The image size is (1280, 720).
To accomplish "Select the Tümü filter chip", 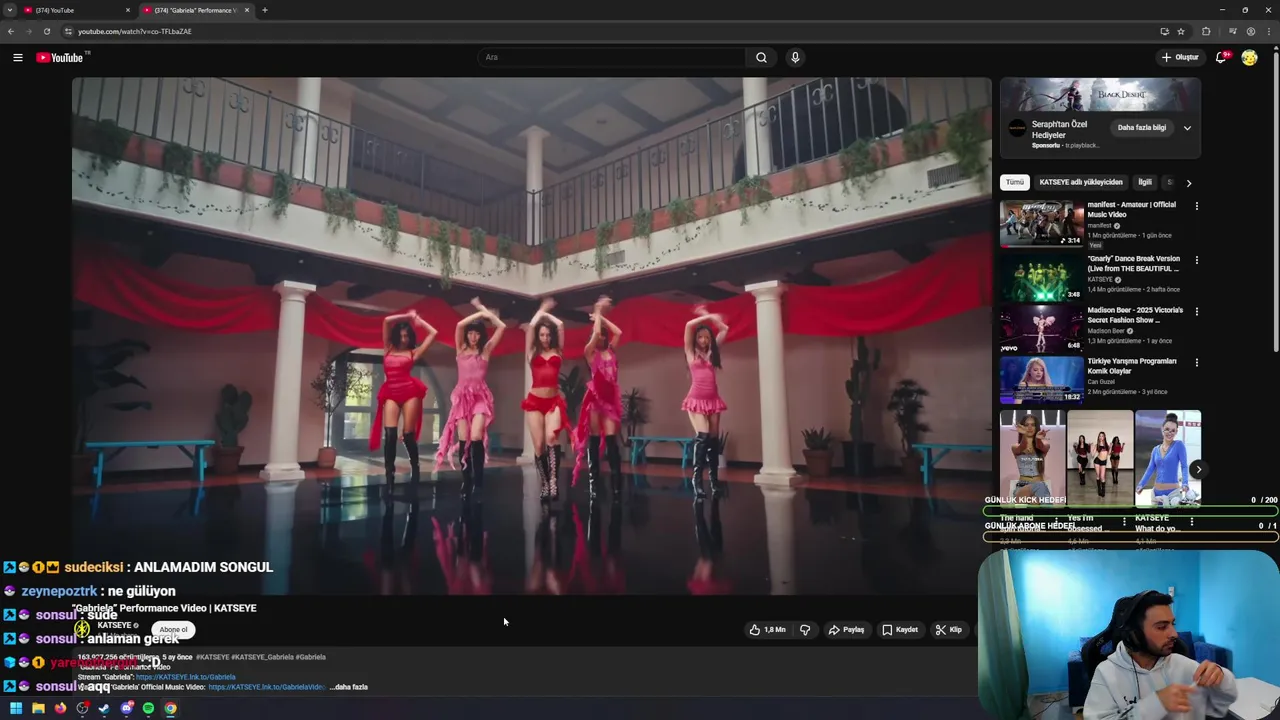I will tap(1015, 182).
